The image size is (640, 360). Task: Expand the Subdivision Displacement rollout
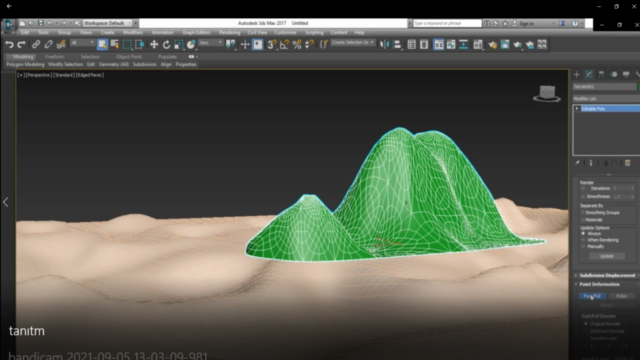pos(607,276)
